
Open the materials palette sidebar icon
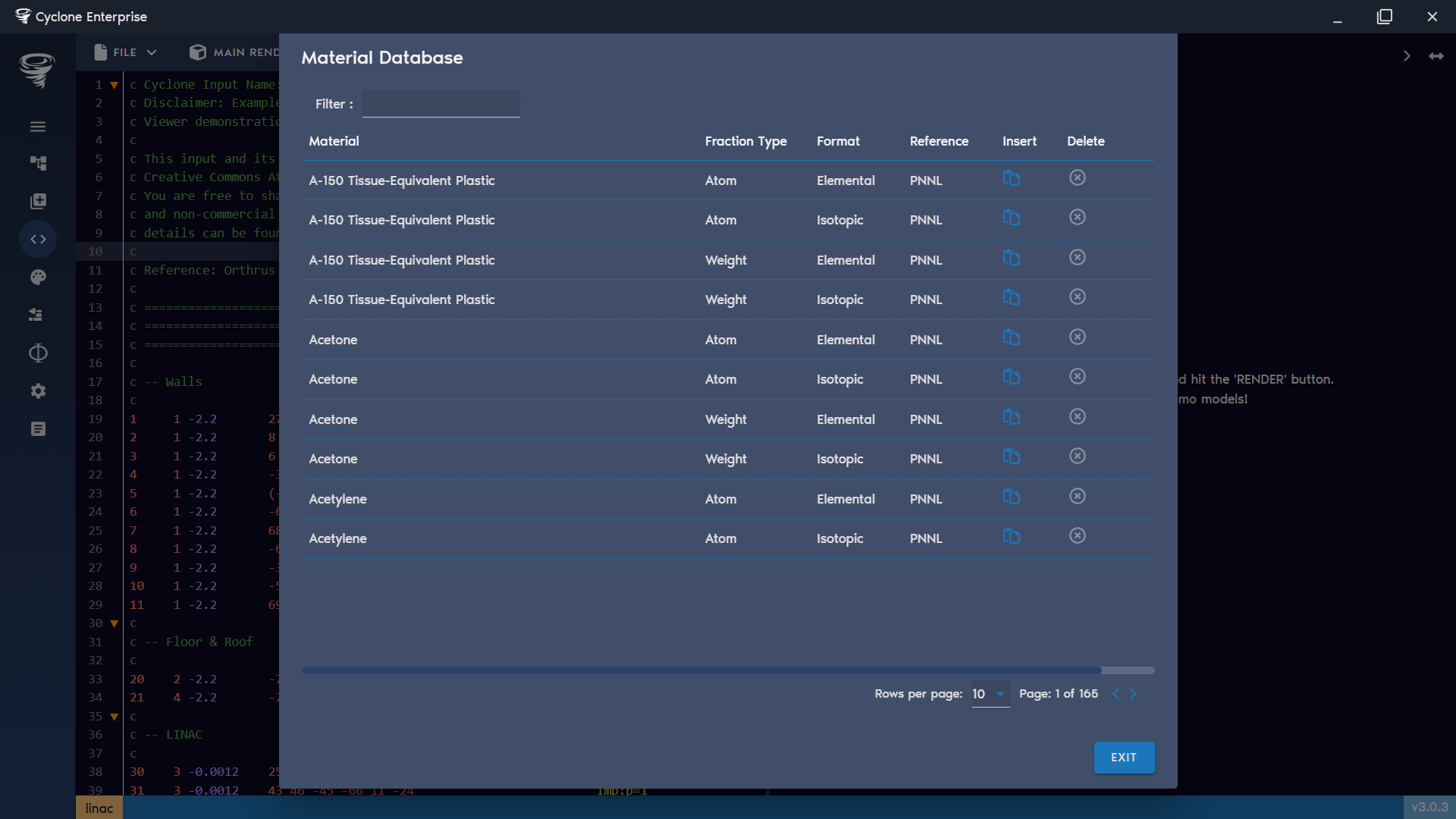(37, 277)
